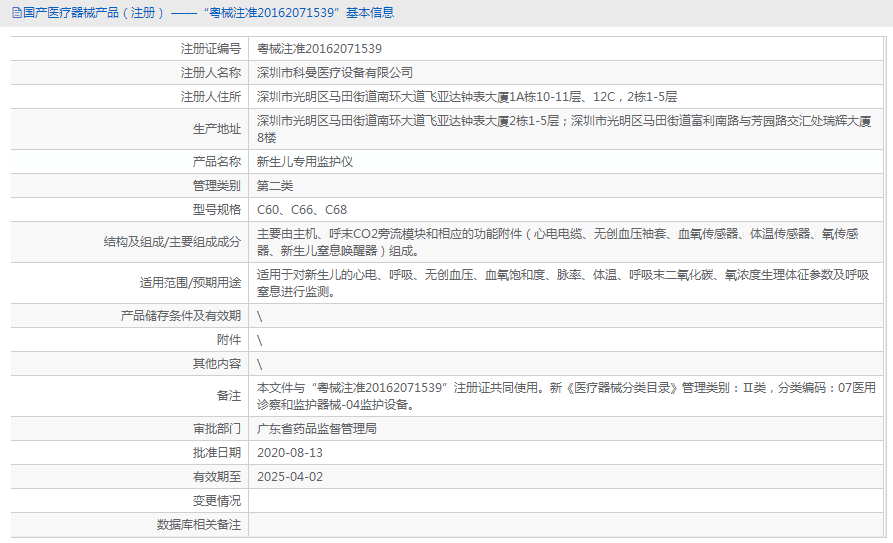Click the 产品名称 label
The width and height of the screenshot is (893, 543).
click(x=217, y=162)
